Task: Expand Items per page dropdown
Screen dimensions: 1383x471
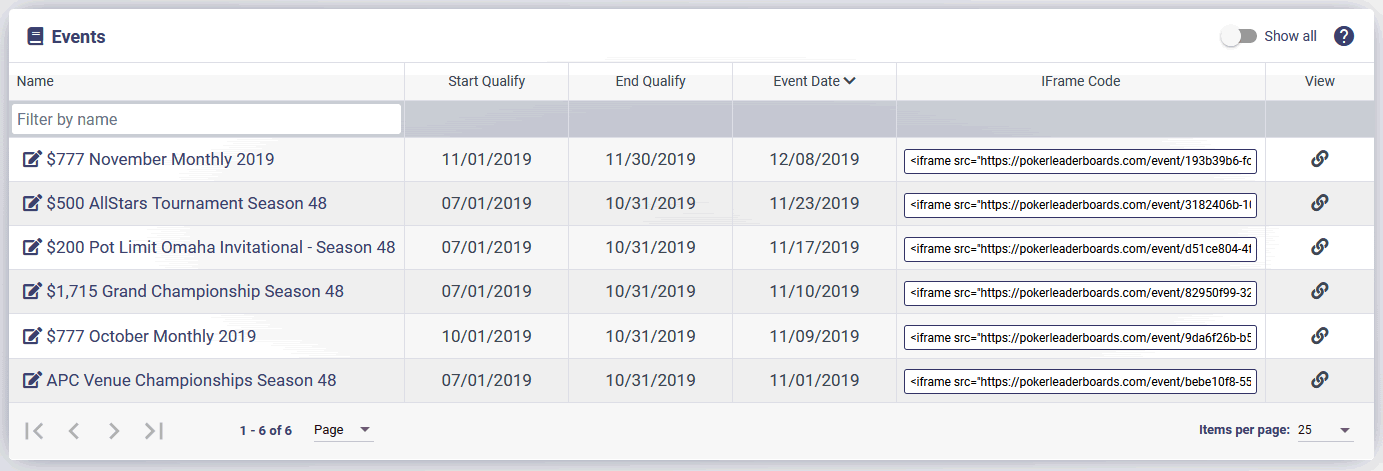Action: (1325, 430)
